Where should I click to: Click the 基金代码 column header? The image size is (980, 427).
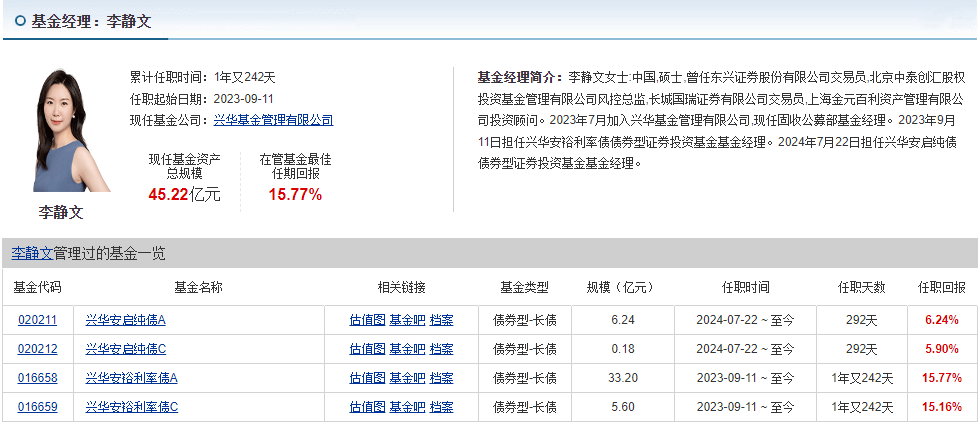coord(38,288)
